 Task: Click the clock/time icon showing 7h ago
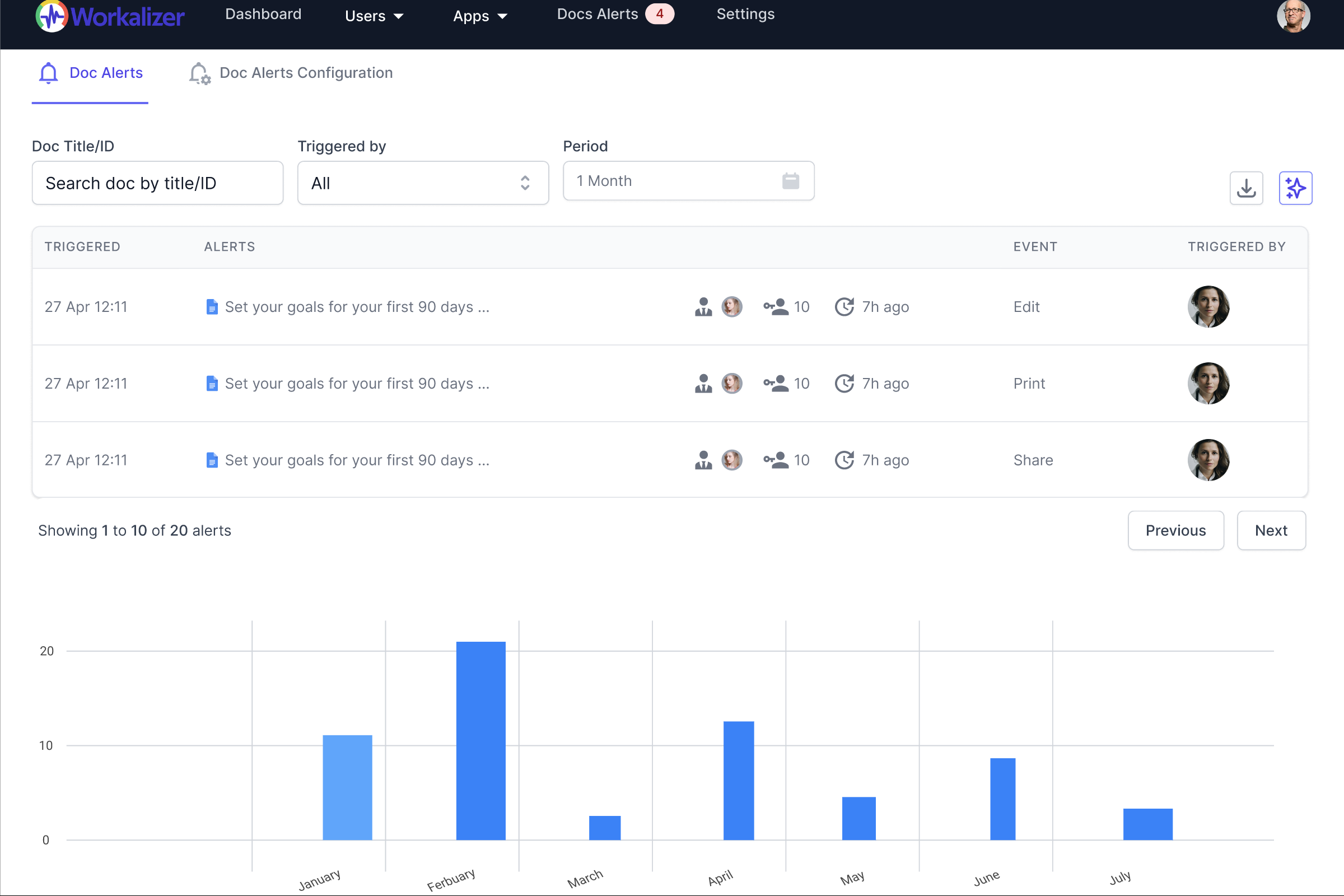[844, 306]
